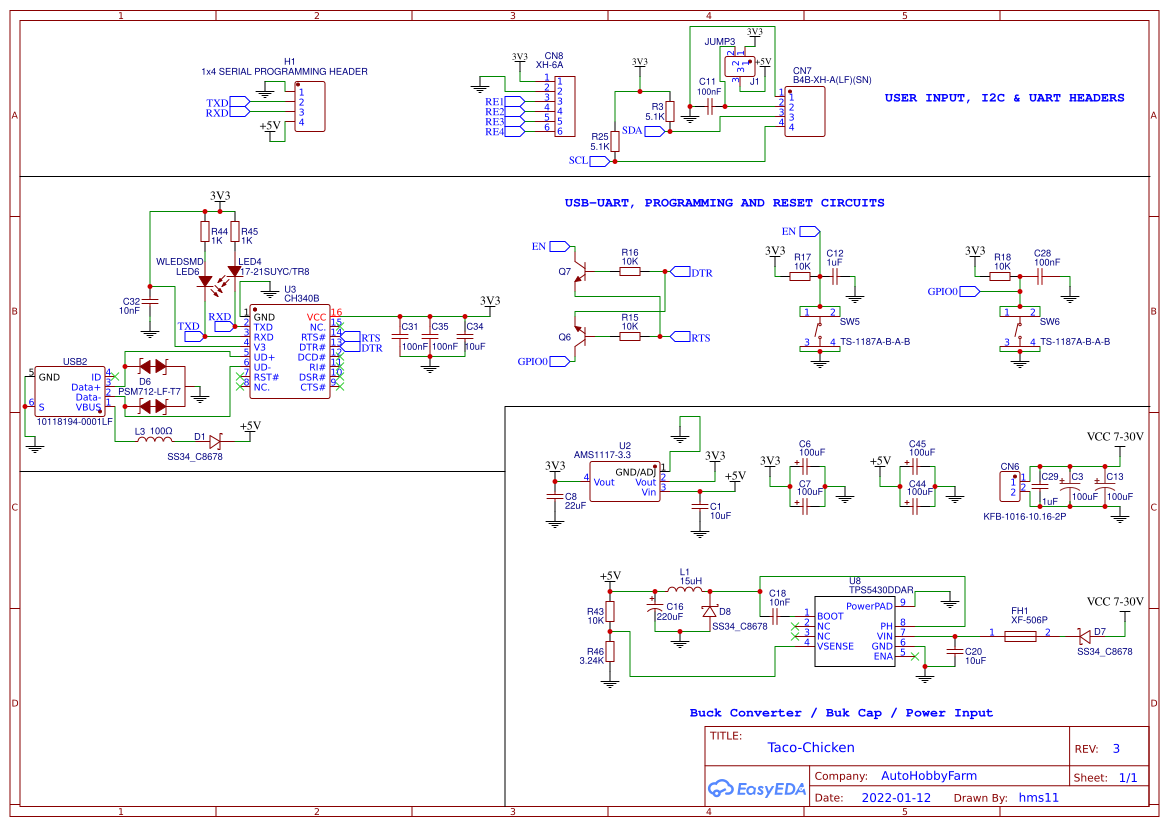
Task: Select fuse FH1 XF-506P
Action: 1018,634
